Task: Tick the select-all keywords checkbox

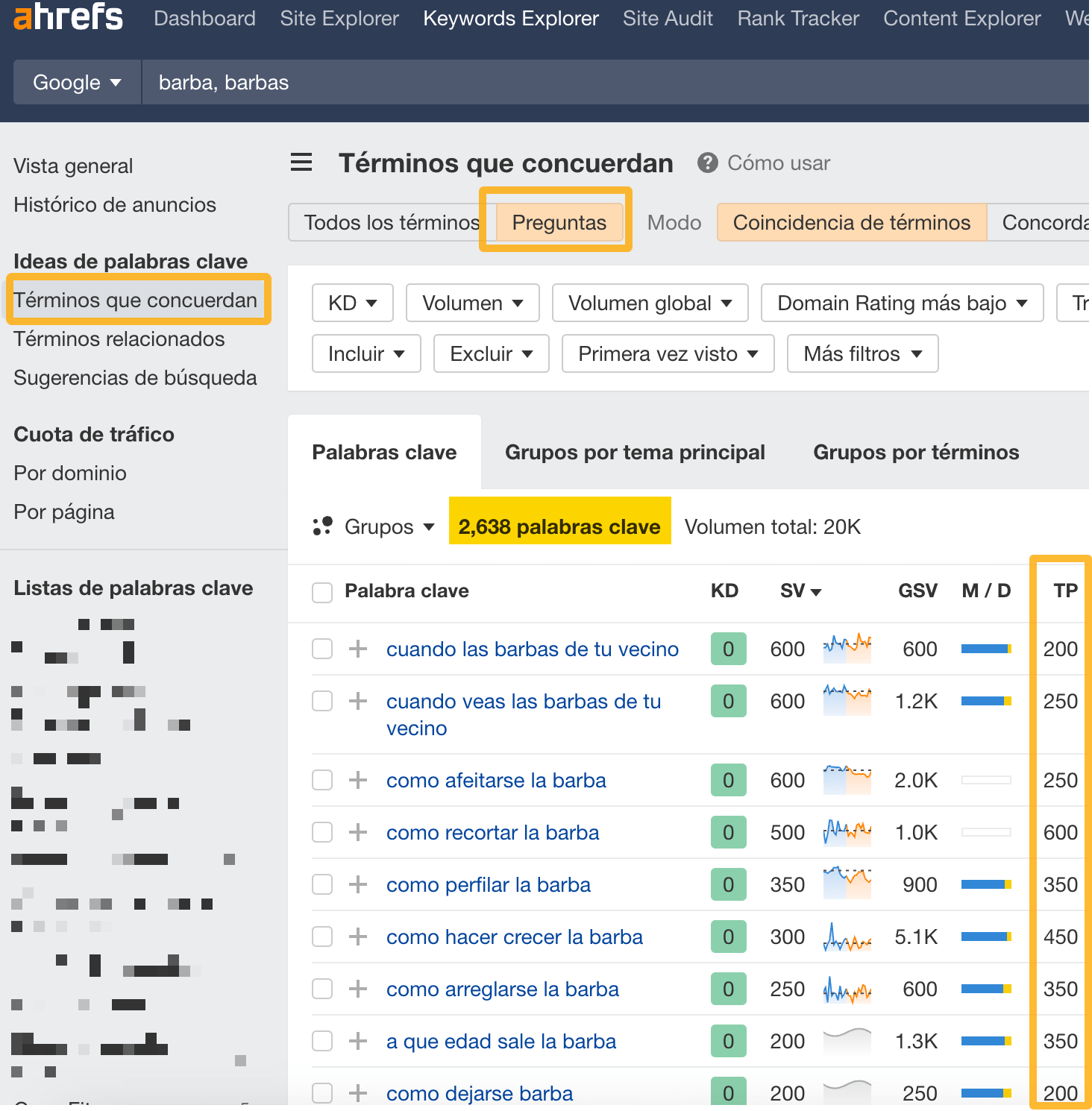Action: point(321,591)
